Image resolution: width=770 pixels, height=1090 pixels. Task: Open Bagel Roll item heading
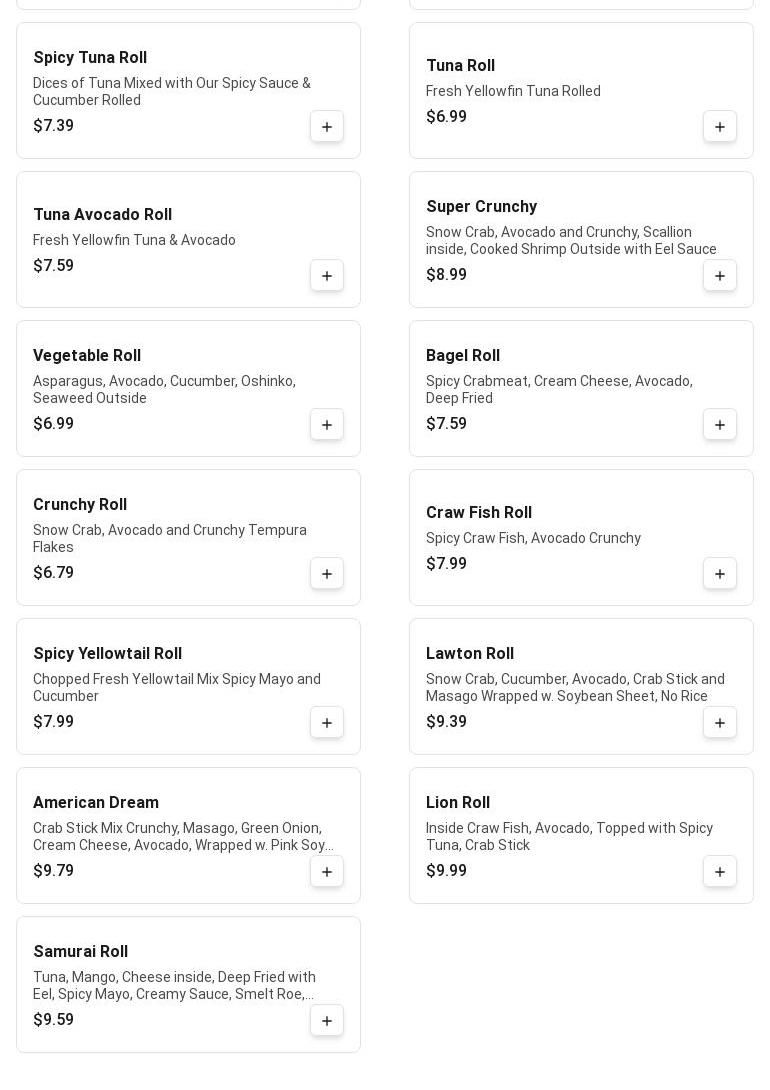463,356
